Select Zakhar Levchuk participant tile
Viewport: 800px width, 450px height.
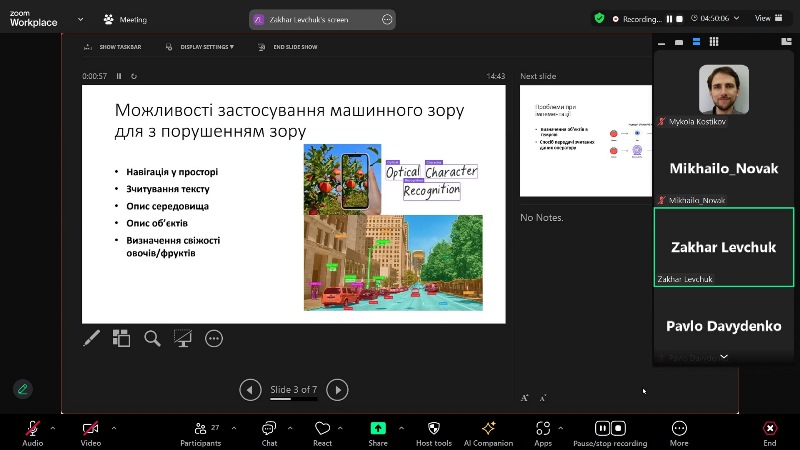point(723,247)
